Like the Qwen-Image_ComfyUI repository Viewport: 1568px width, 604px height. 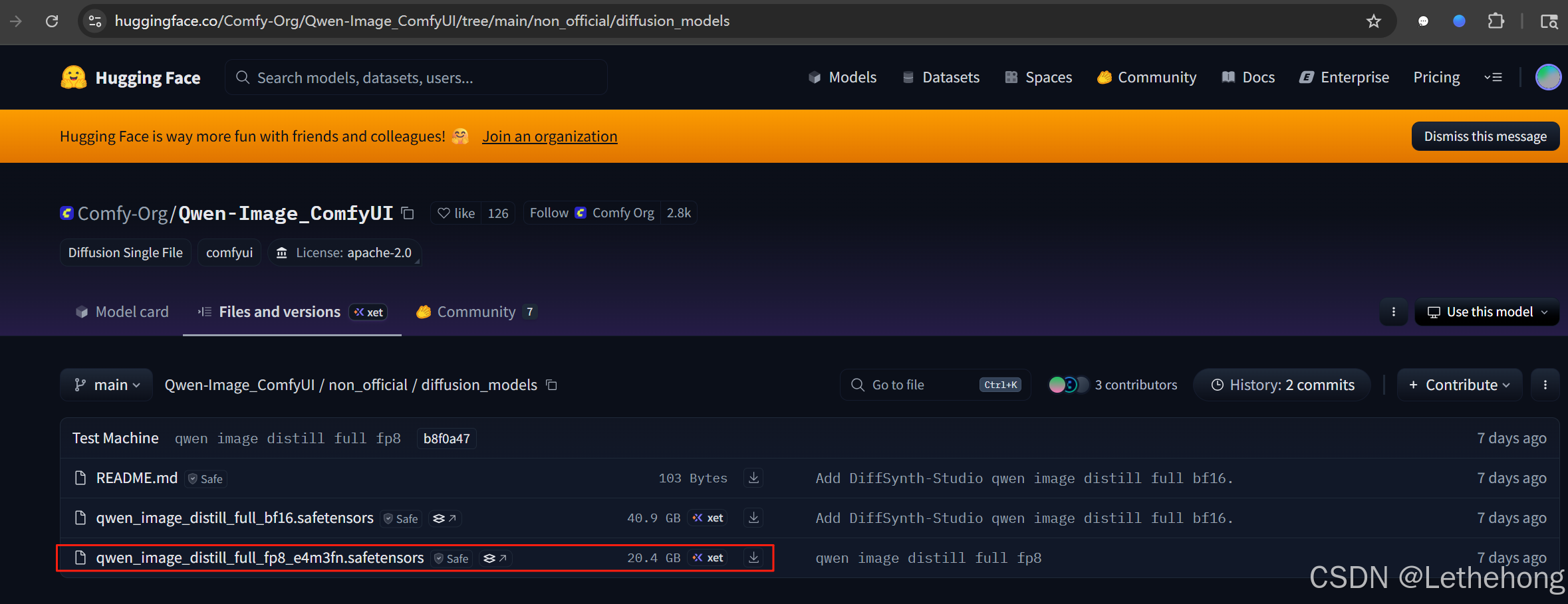tap(456, 213)
